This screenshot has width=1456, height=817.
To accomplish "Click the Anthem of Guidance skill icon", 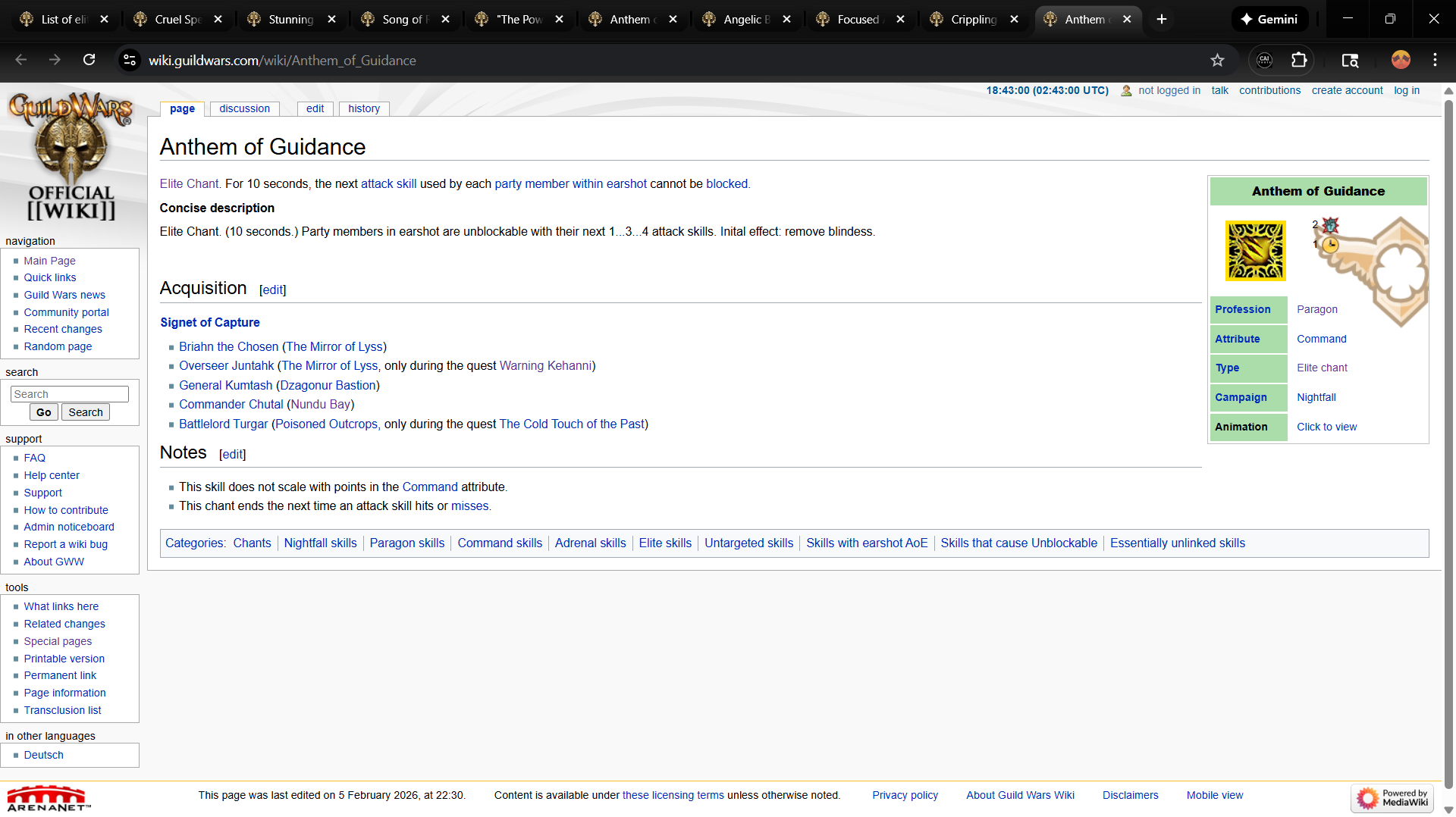I will [x=1255, y=251].
